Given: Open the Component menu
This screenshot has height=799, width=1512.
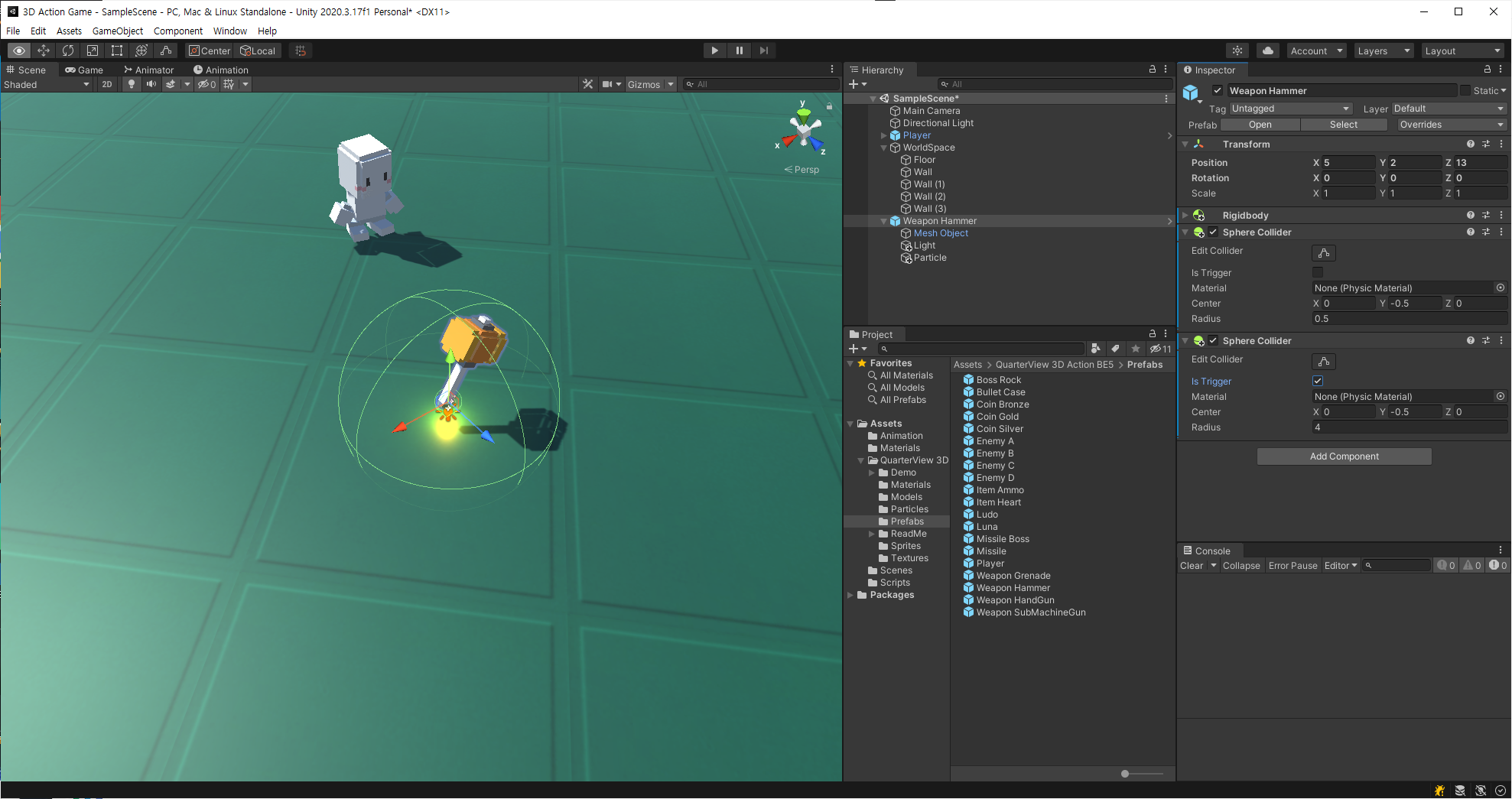Looking at the screenshot, I should (x=178, y=31).
